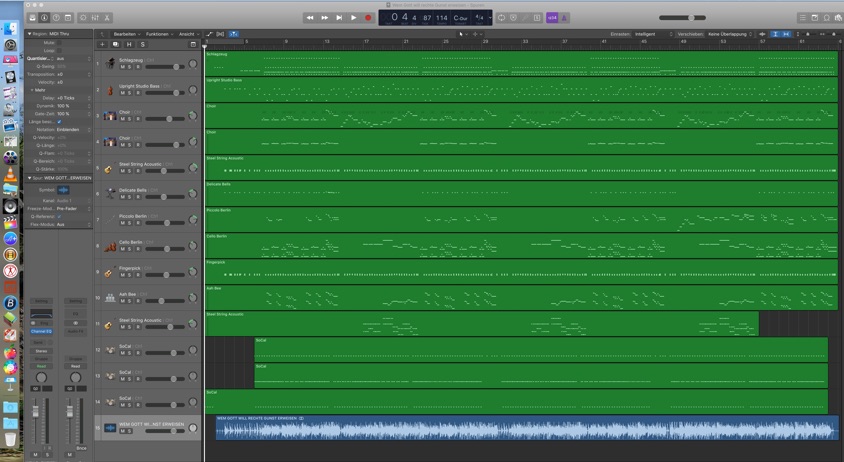
Task: Open the Flex-Modus Aus dropdown
Action: click(x=74, y=224)
